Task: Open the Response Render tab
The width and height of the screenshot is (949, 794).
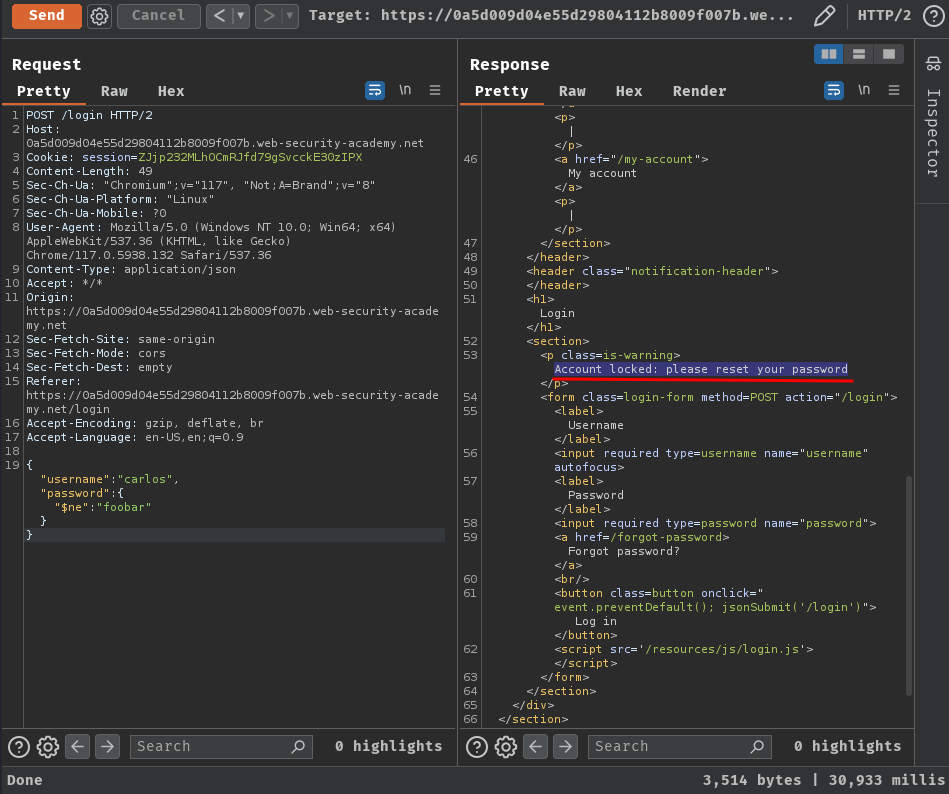Action: 700,91
